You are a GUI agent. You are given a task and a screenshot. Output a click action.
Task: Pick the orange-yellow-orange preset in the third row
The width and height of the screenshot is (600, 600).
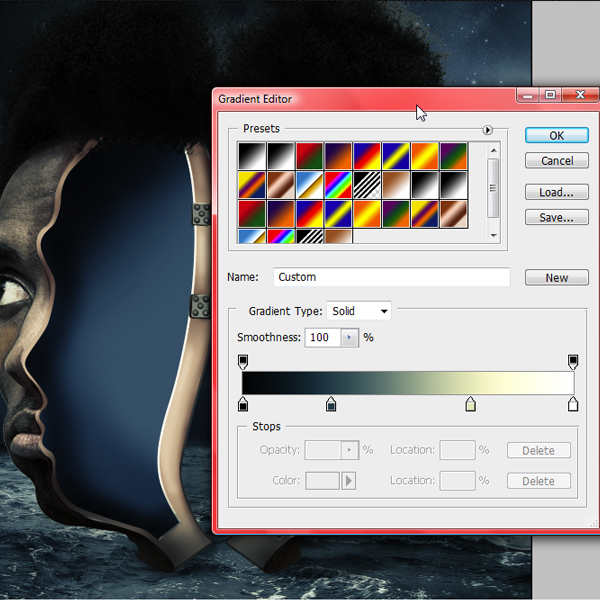tap(367, 214)
